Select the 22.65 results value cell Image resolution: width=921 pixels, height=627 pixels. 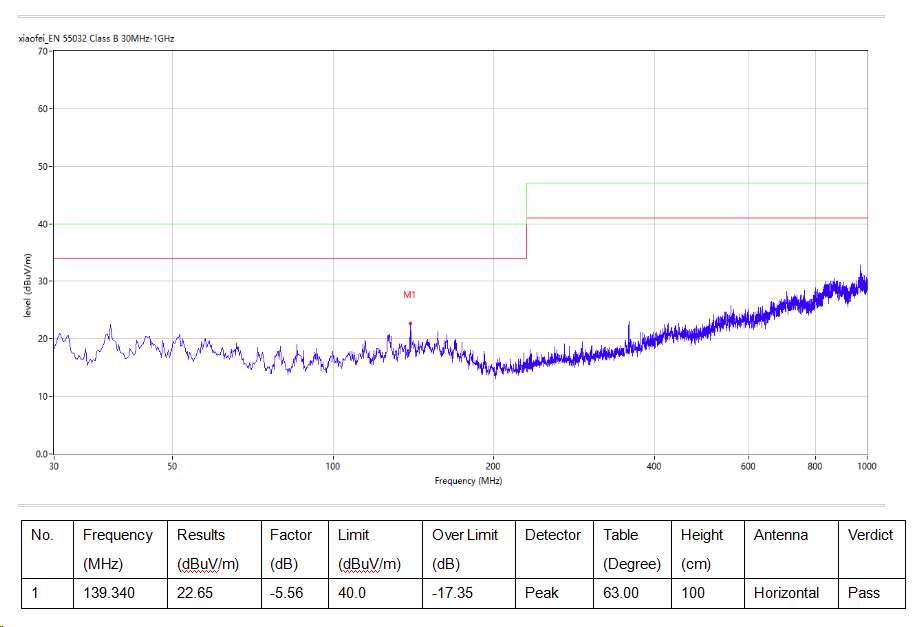tap(194, 593)
